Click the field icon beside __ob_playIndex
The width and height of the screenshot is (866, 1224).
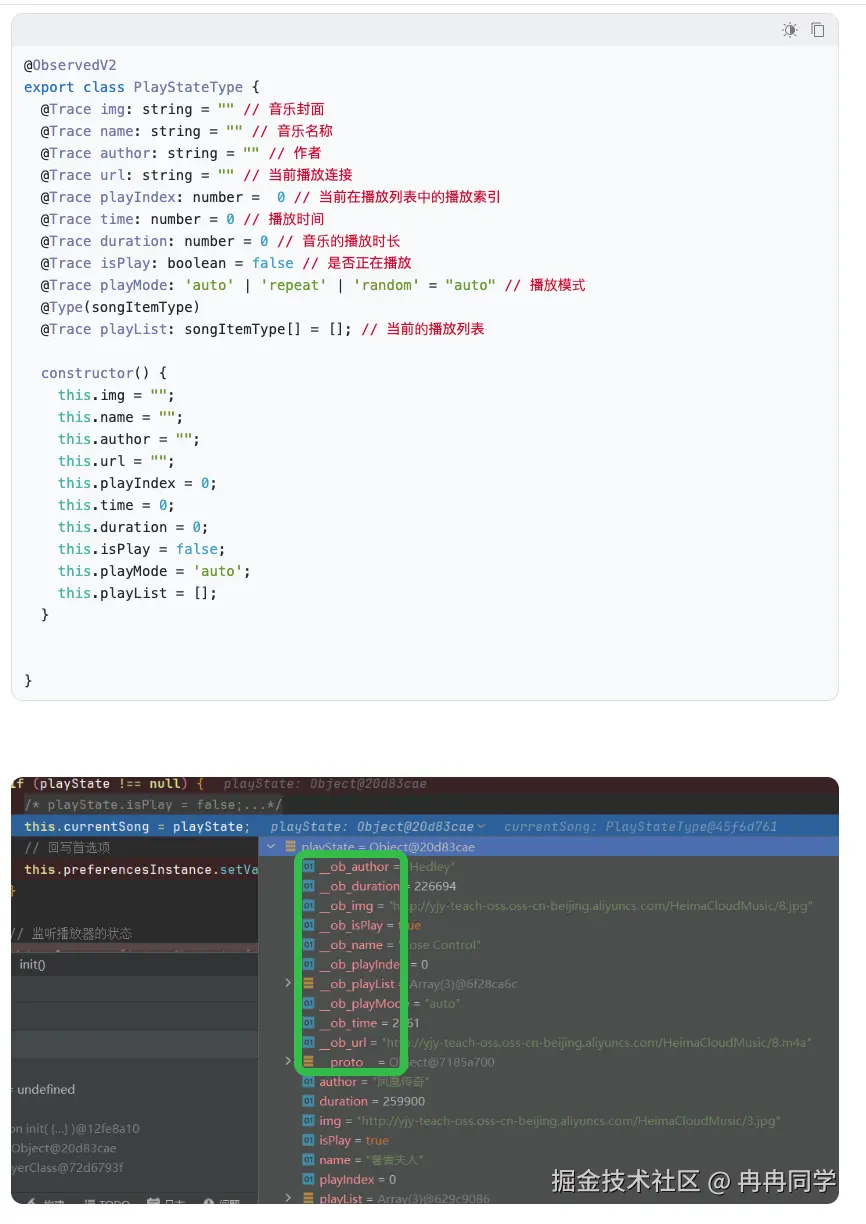(308, 964)
